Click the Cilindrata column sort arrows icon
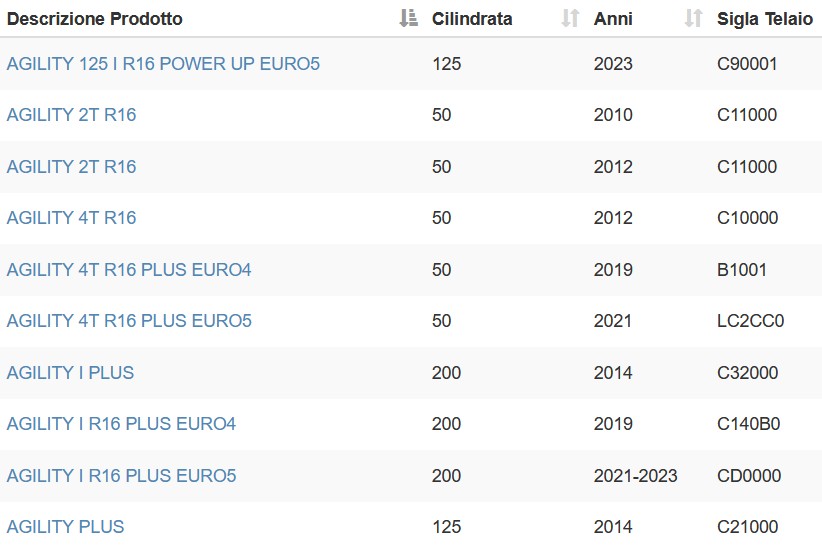The image size is (822, 547). coord(570,18)
